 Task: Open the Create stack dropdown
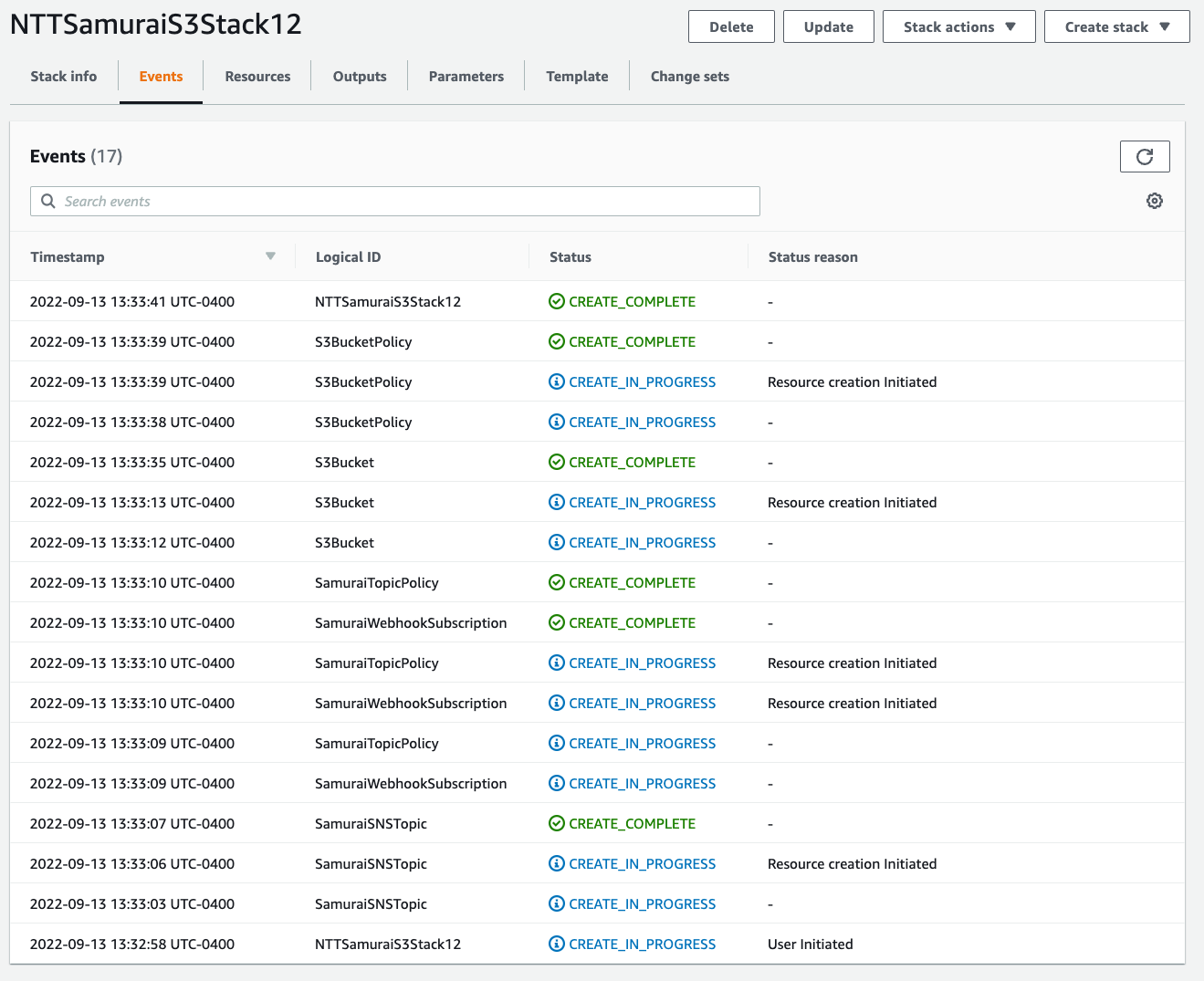tap(1116, 26)
